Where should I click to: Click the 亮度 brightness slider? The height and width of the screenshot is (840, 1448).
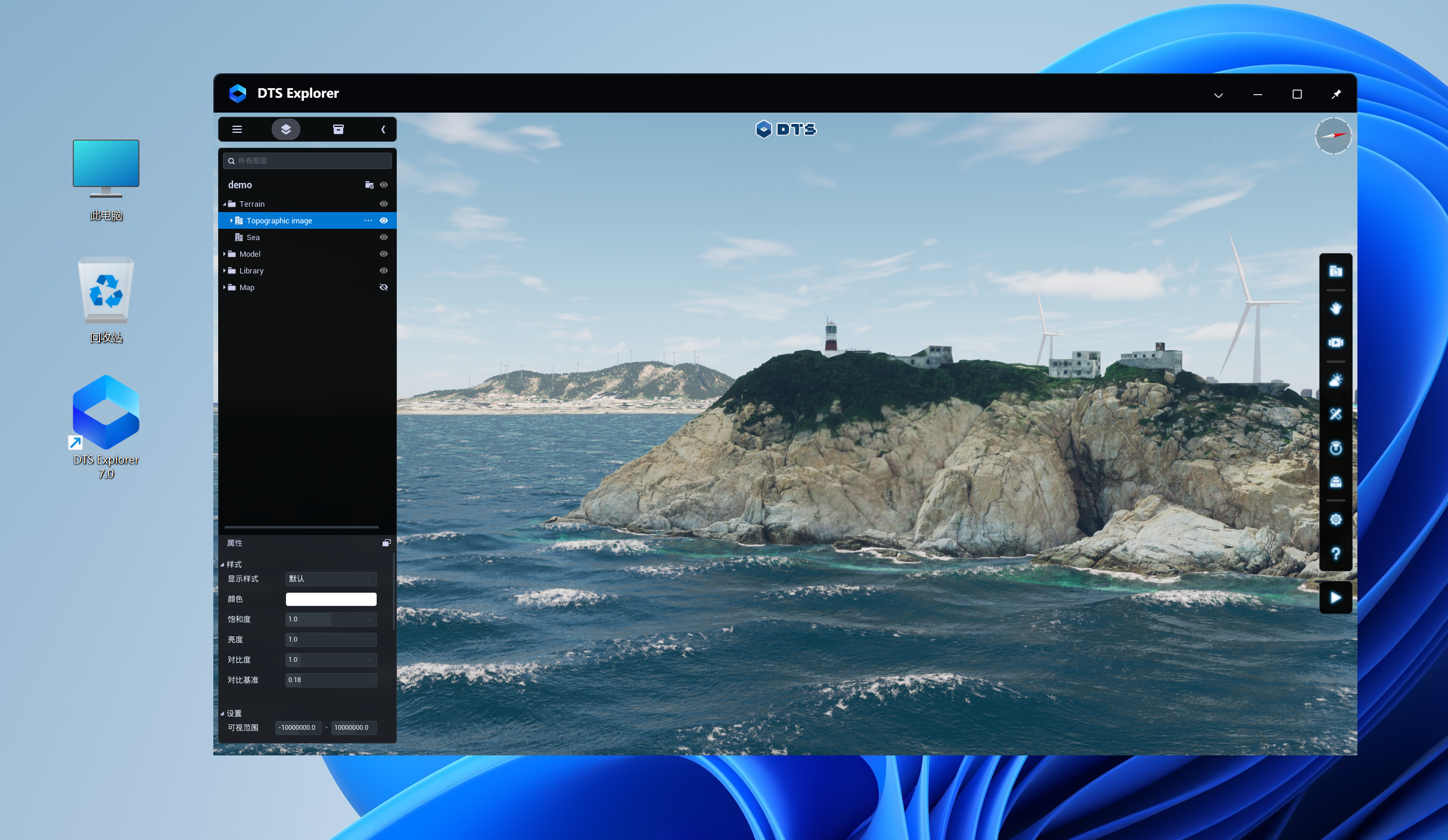331,640
